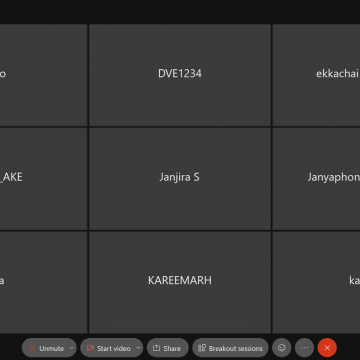Click the Share button
The width and height of the screenshot is (360, 360).
pyautogui.click(x=167, y=348)
